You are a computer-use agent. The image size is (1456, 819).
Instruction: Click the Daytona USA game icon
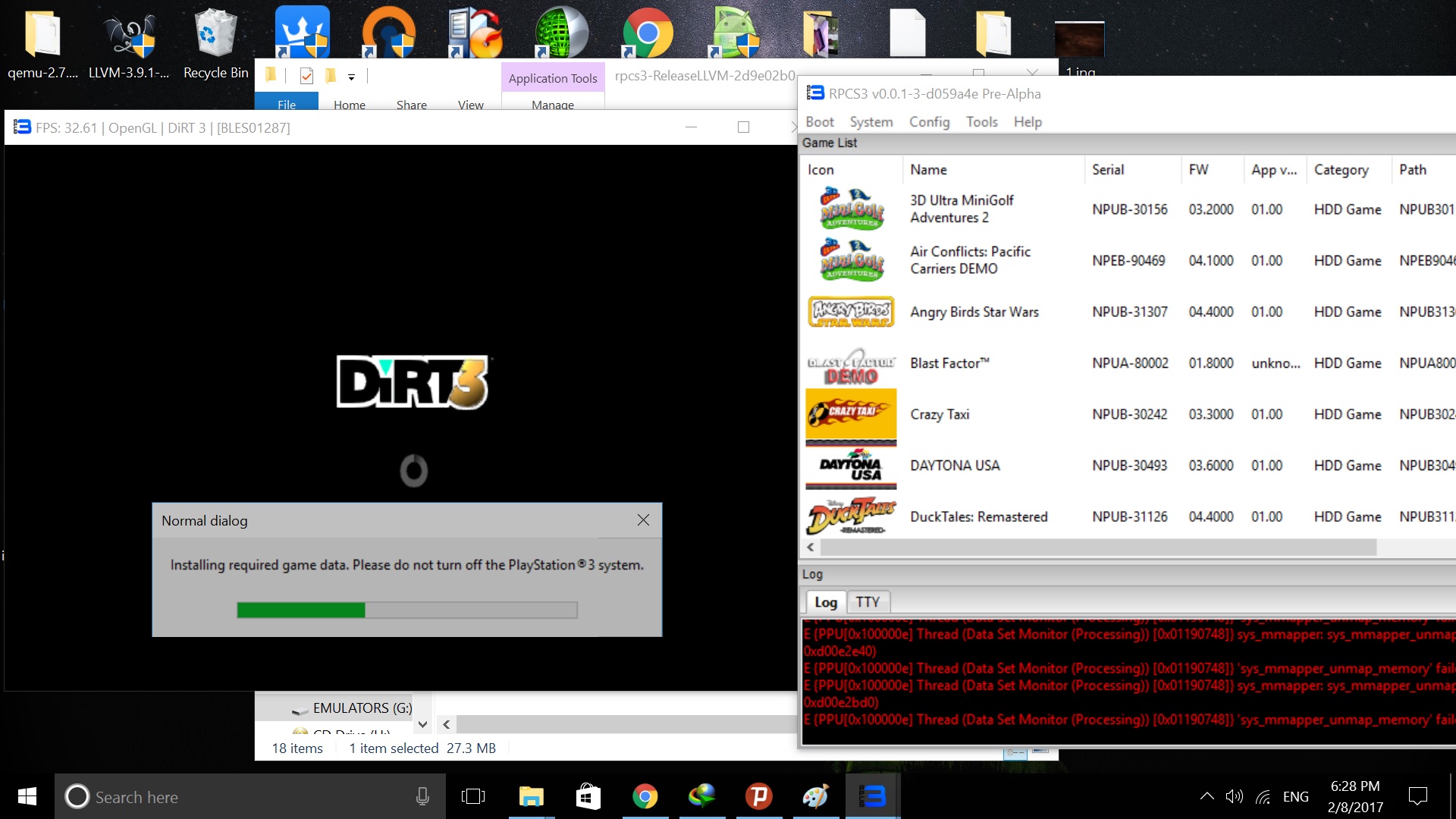click(851, 466)
